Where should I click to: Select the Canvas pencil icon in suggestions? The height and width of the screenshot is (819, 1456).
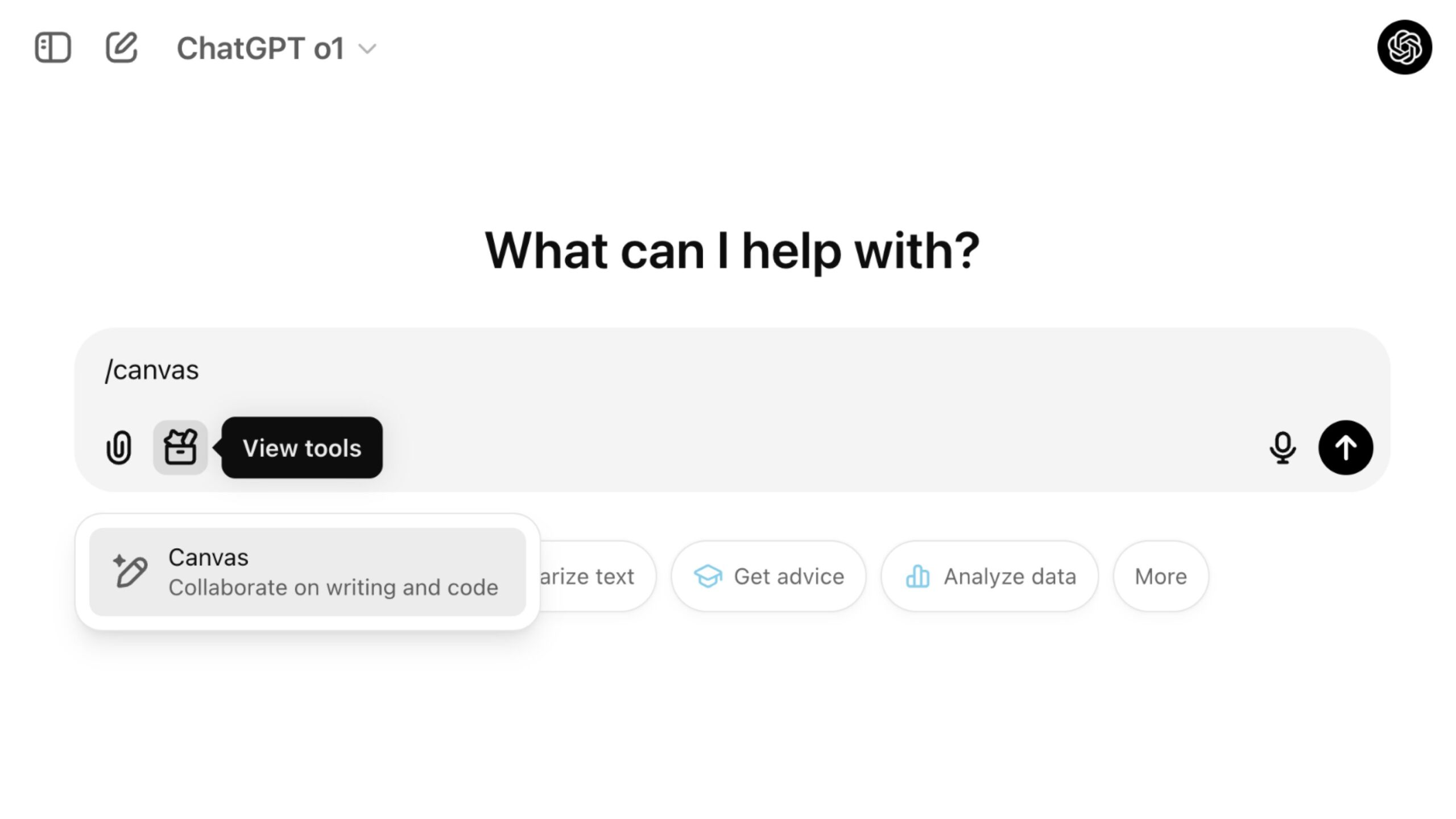130,572
